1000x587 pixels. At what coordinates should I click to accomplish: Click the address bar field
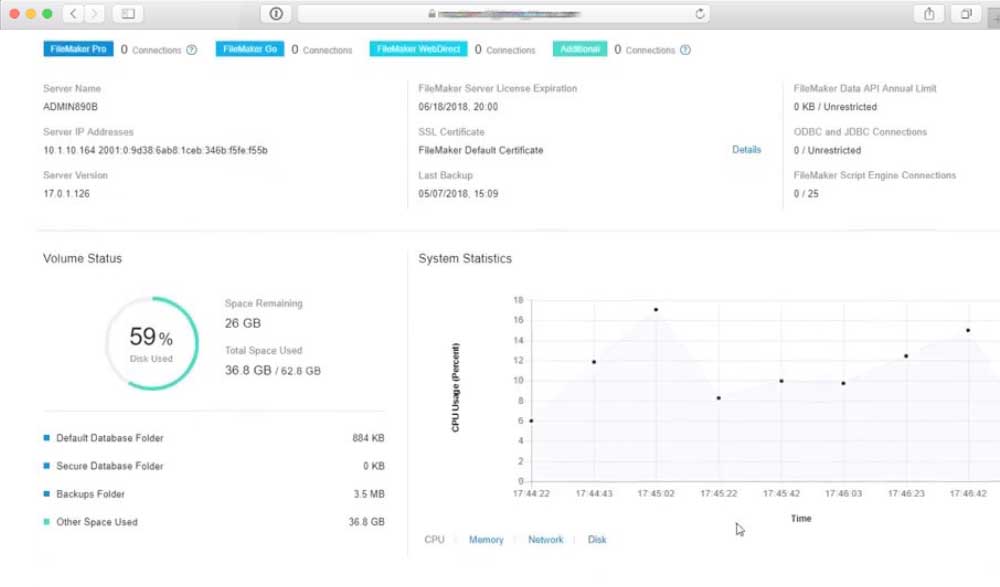point(504,13)
